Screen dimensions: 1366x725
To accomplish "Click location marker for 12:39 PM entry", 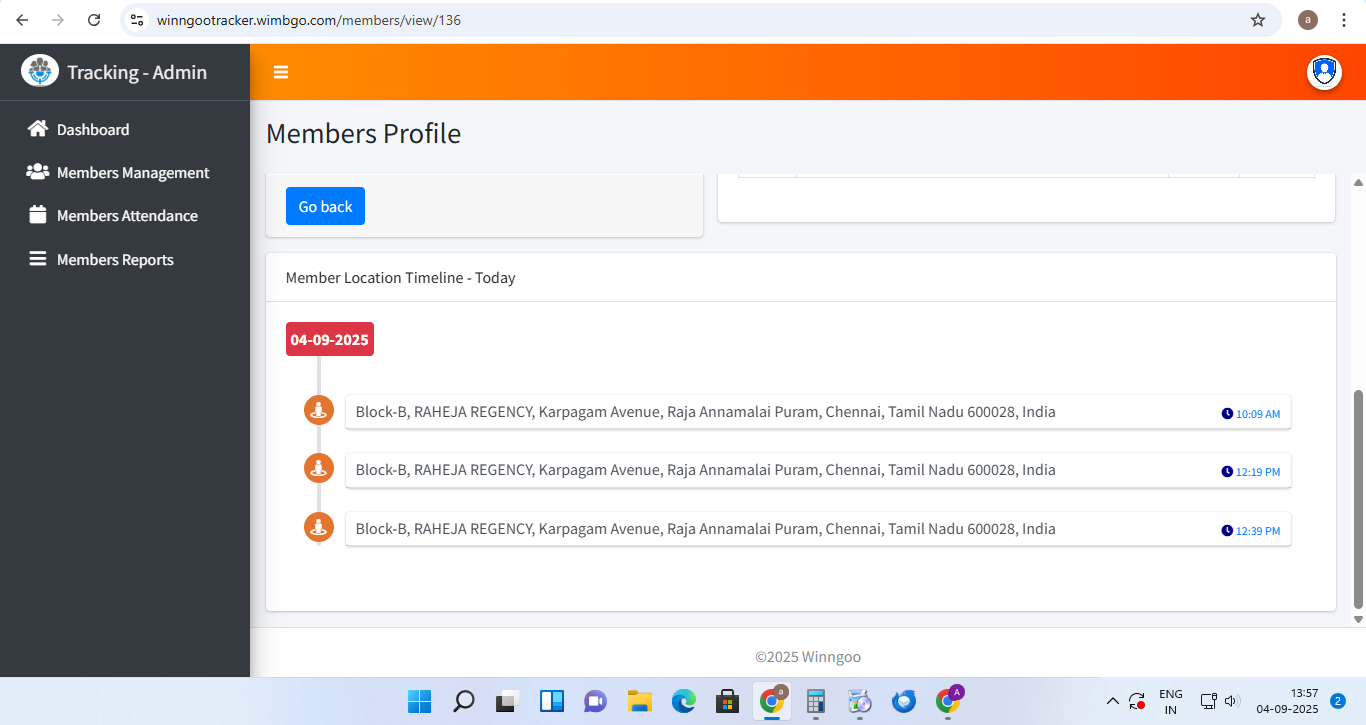I will click(x=319, y=527).
